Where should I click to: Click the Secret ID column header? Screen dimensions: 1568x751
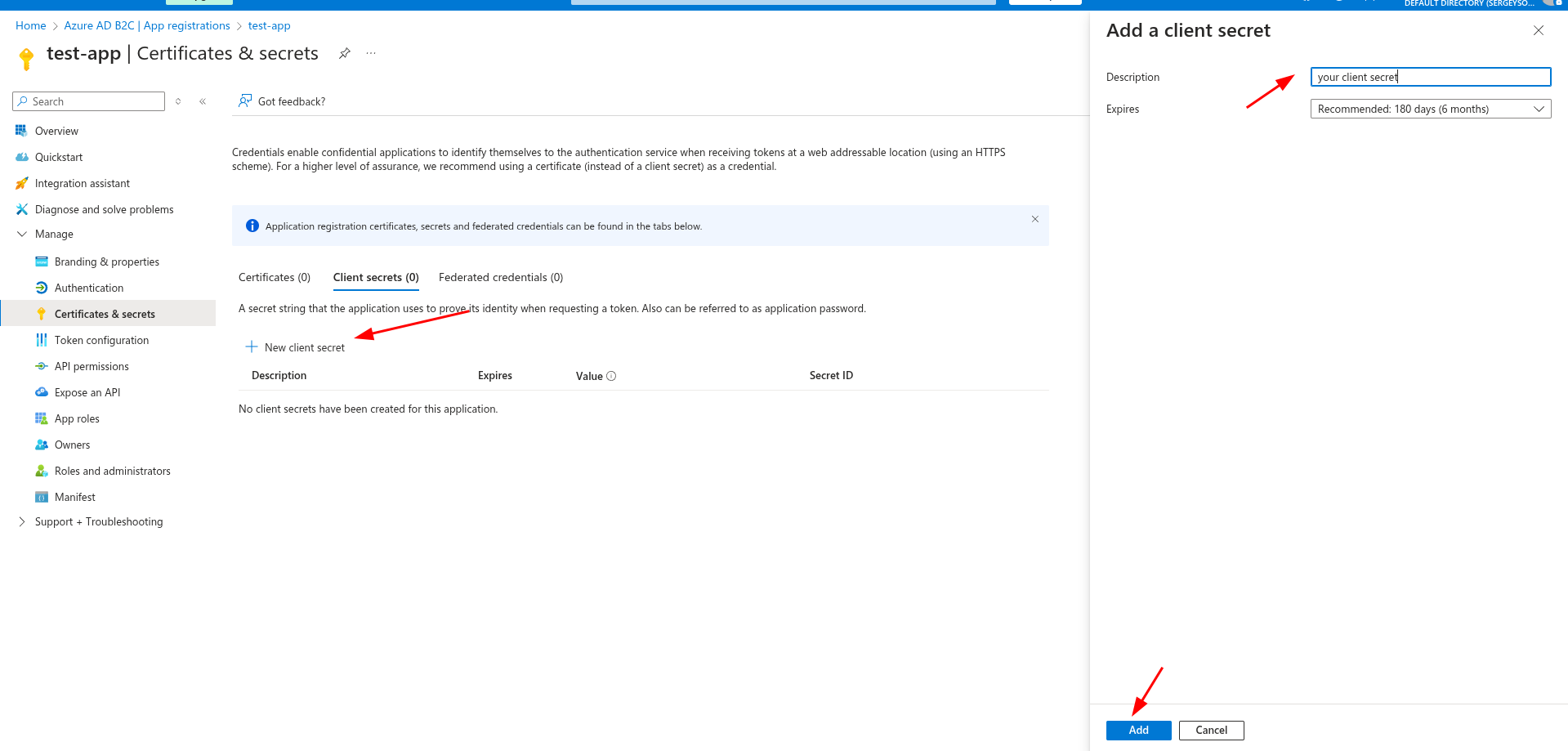831,375
